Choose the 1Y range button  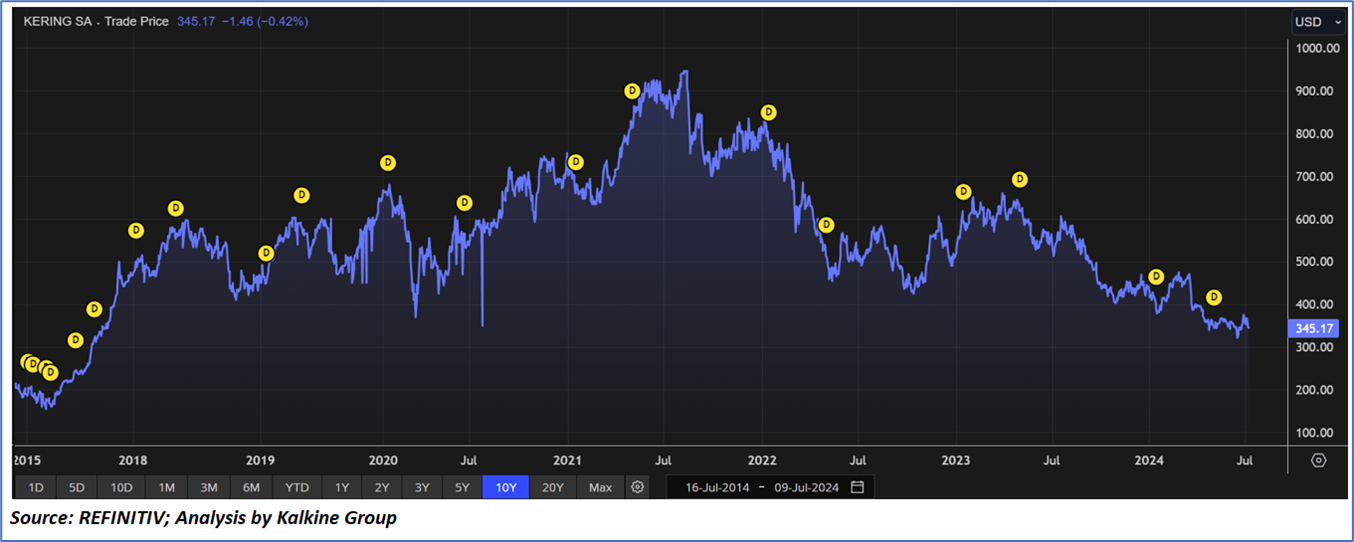pyautogui.click(x=341, y=487)
